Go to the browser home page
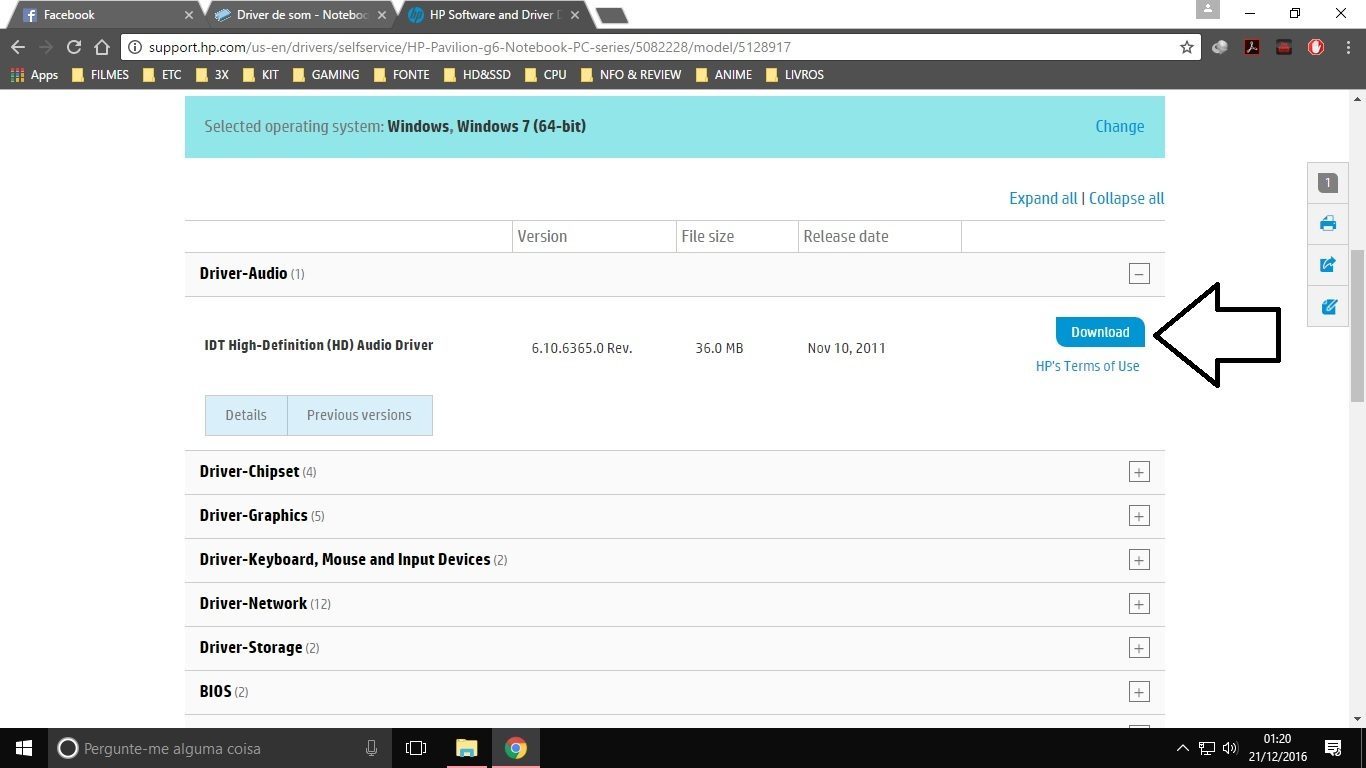This screenshot has height=768, width=1366. click(102, 47)
